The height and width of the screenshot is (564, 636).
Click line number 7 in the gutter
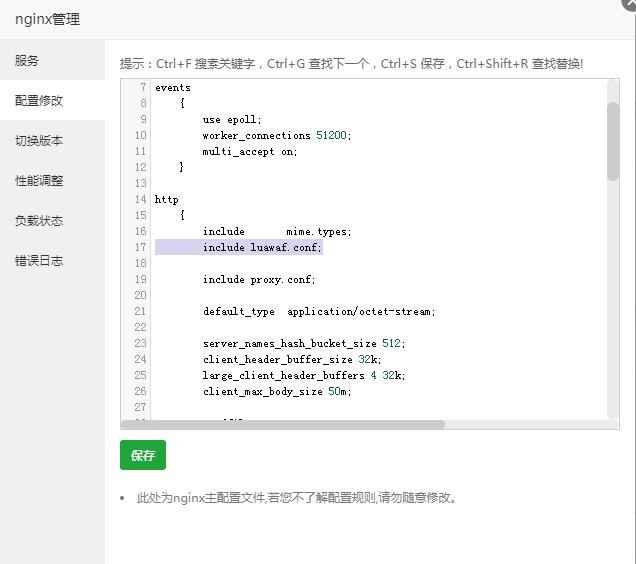coord(143,88)
